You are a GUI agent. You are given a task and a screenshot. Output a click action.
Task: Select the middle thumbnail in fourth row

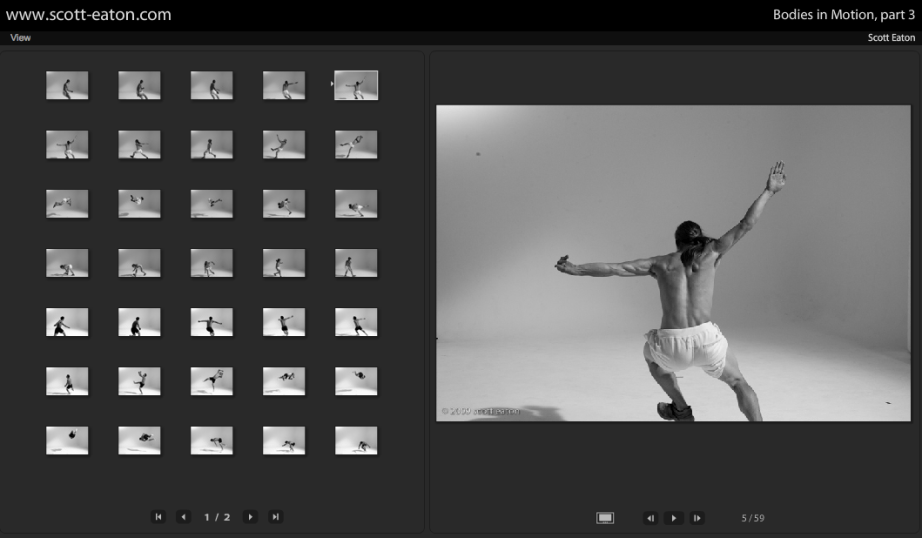coord(212,263)
